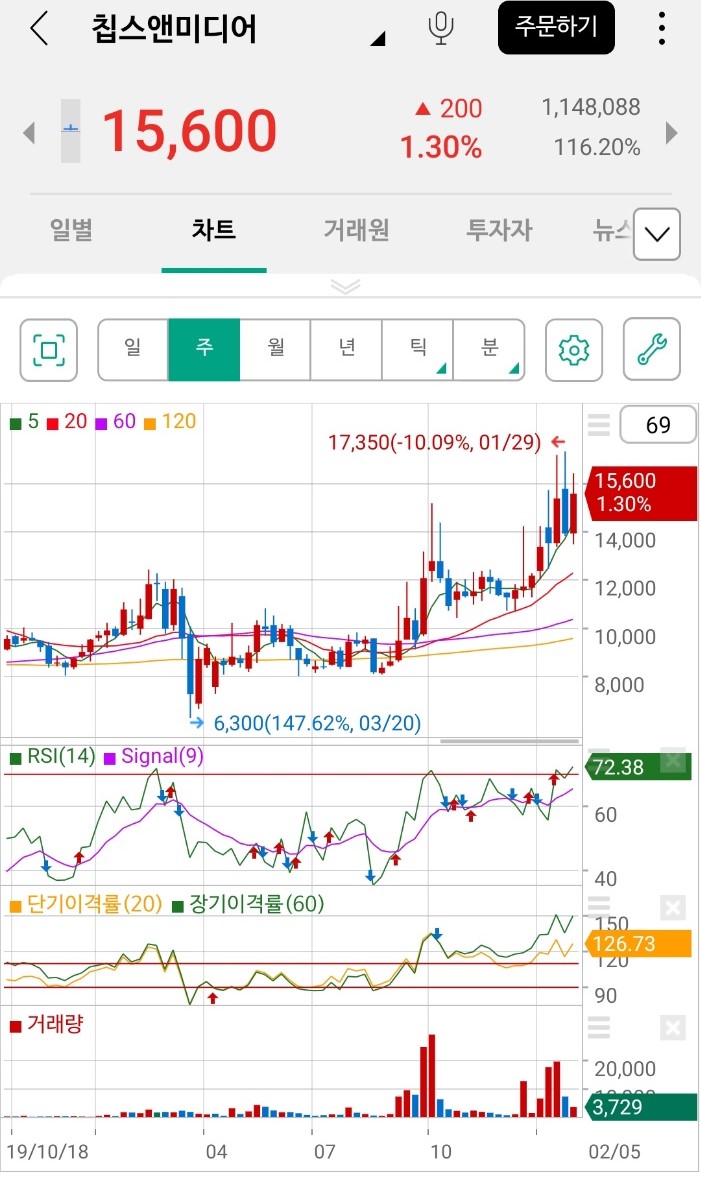Tap the 장기이격률(60) legend

[248, 903]
